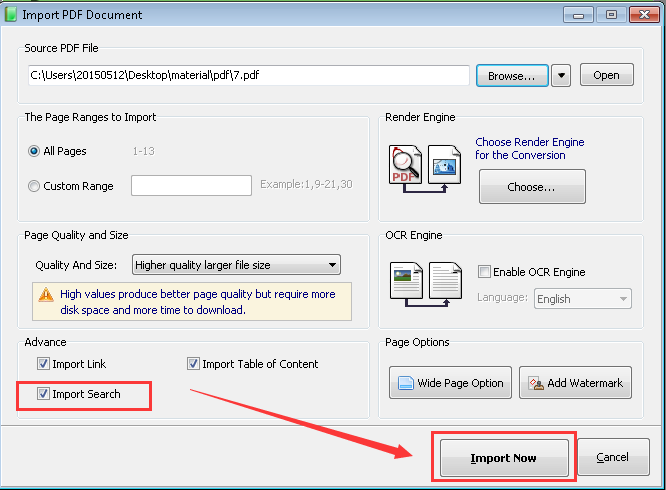Click the Open button for source PDF
The height and width of the screenshot is (490, 666).
[607, 75]
